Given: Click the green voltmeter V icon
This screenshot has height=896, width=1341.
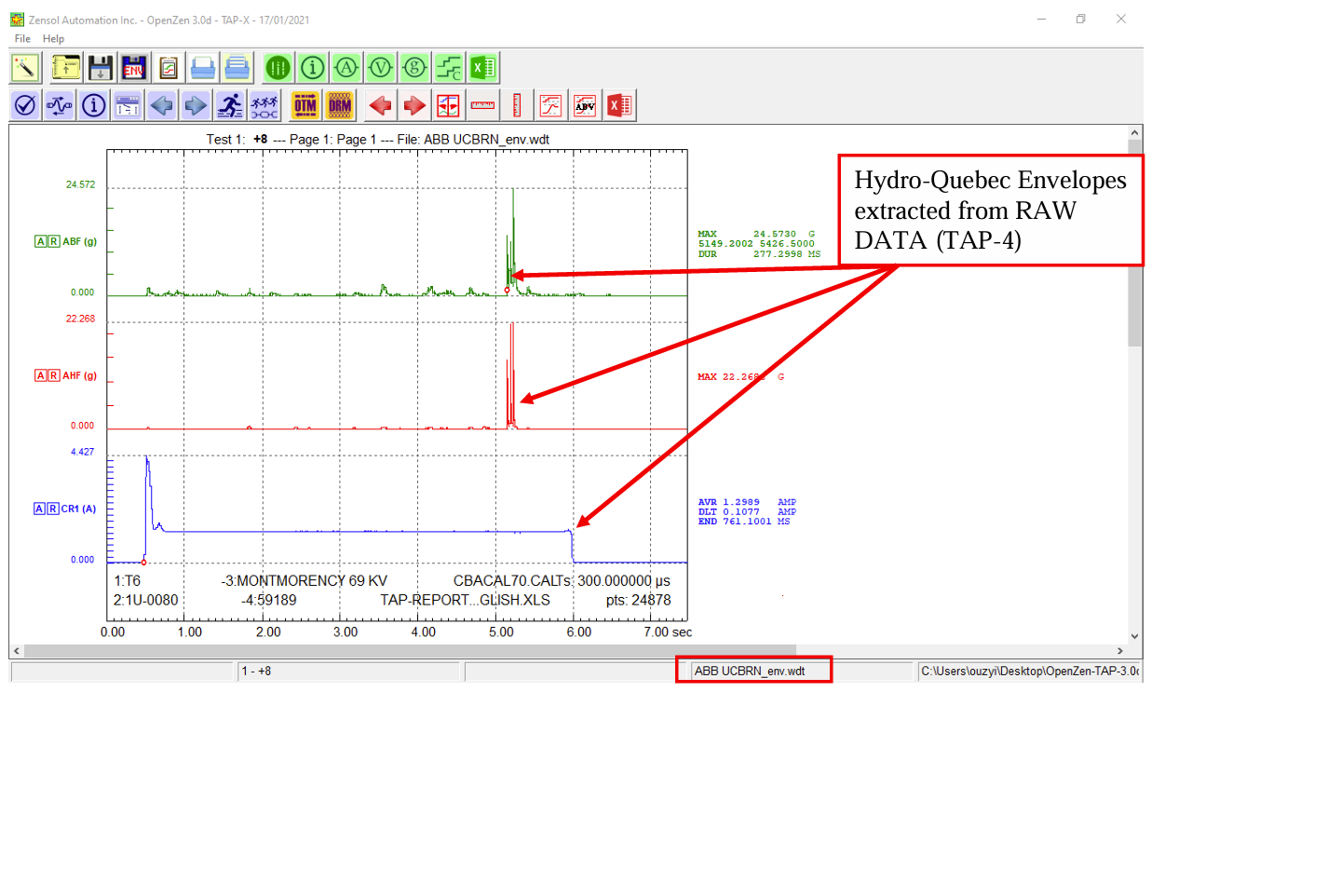Looking at the screenshot, I should click(x=381, y=68).
